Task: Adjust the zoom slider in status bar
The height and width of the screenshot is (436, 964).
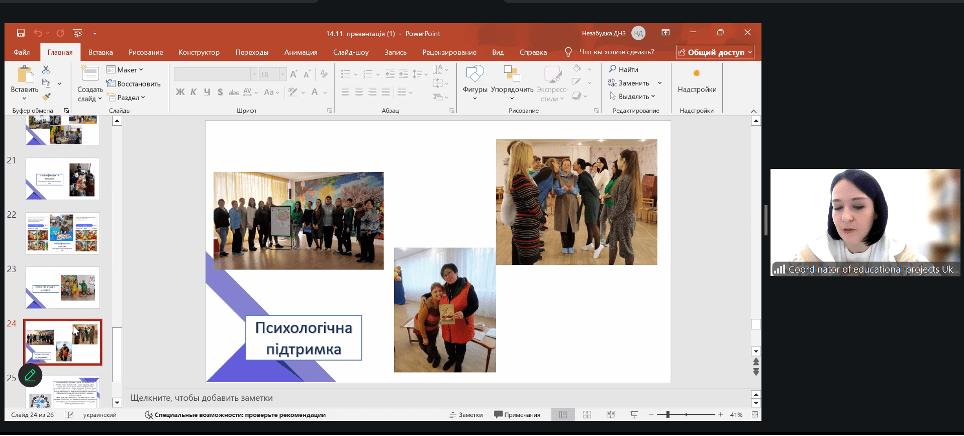Action: click(668, 414)
